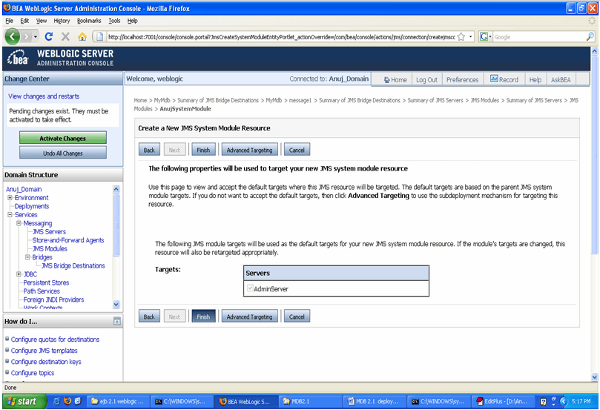Open View changes and restarts link
Screen dimensions: 600x410
point(44,96)
